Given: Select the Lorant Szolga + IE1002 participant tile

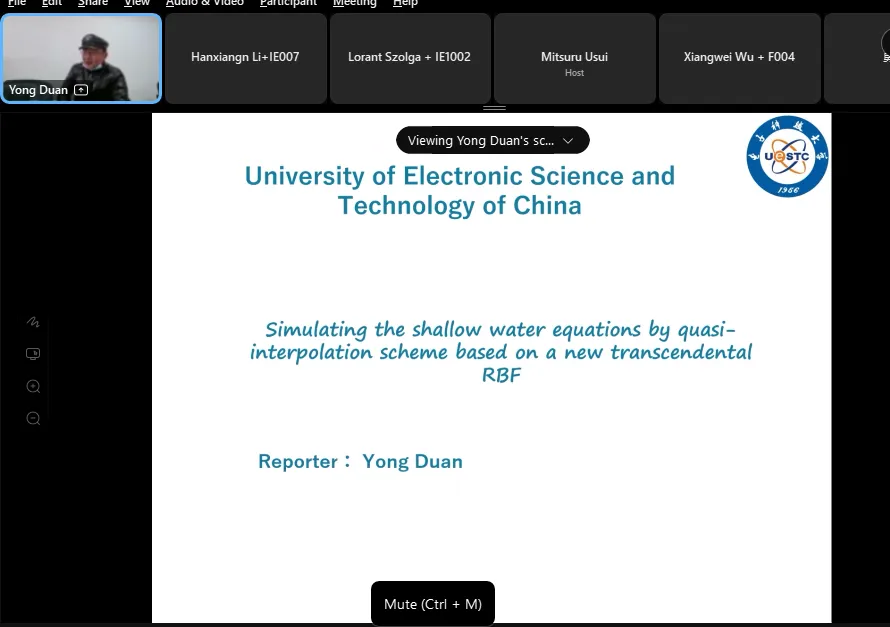Looking at the screenshot, I should [x=410, y=58].
